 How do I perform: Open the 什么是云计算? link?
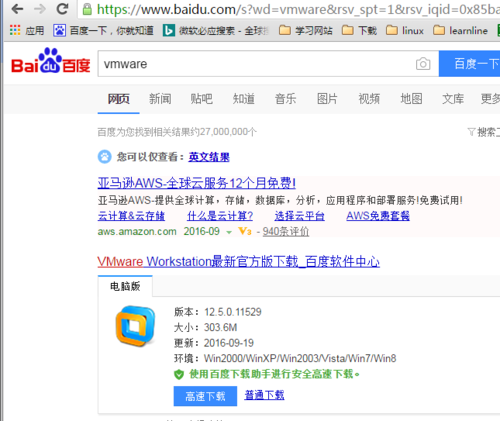click(x=220, y=216)
